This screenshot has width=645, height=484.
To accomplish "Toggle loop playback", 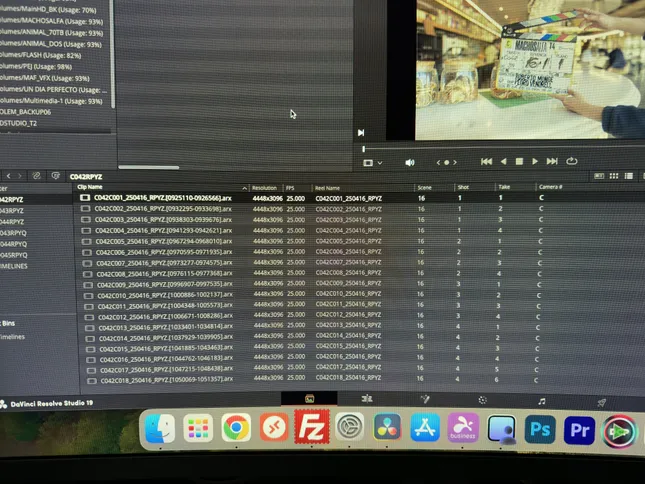I will [572, 161].
